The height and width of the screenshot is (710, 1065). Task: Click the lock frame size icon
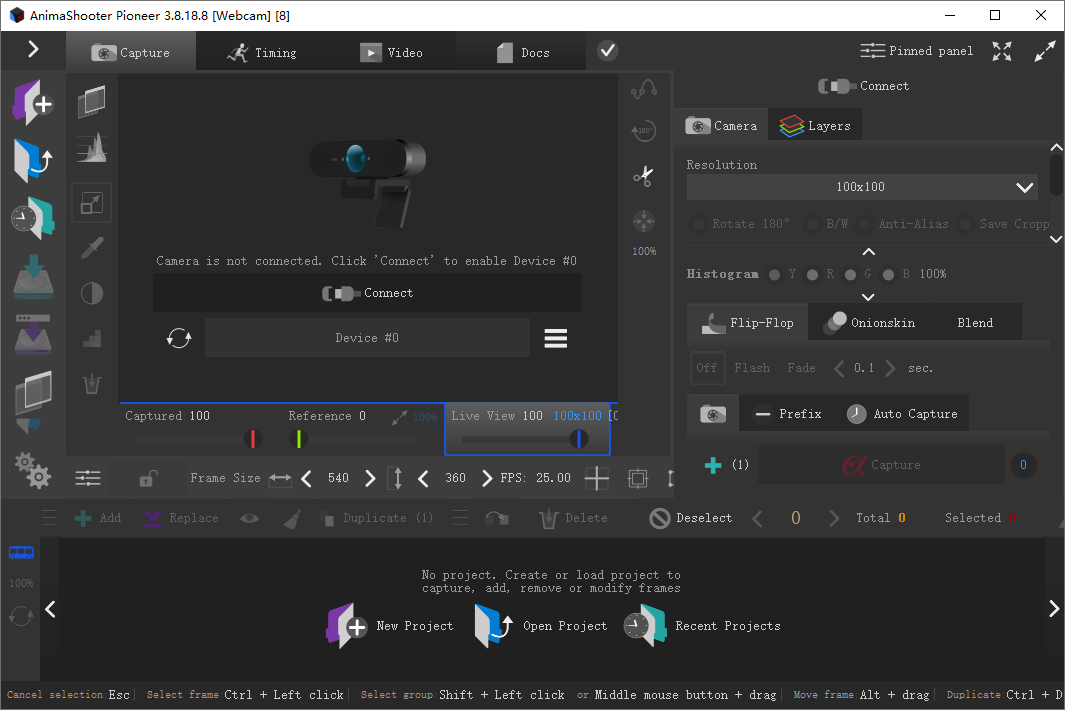[x=147, y=478]
